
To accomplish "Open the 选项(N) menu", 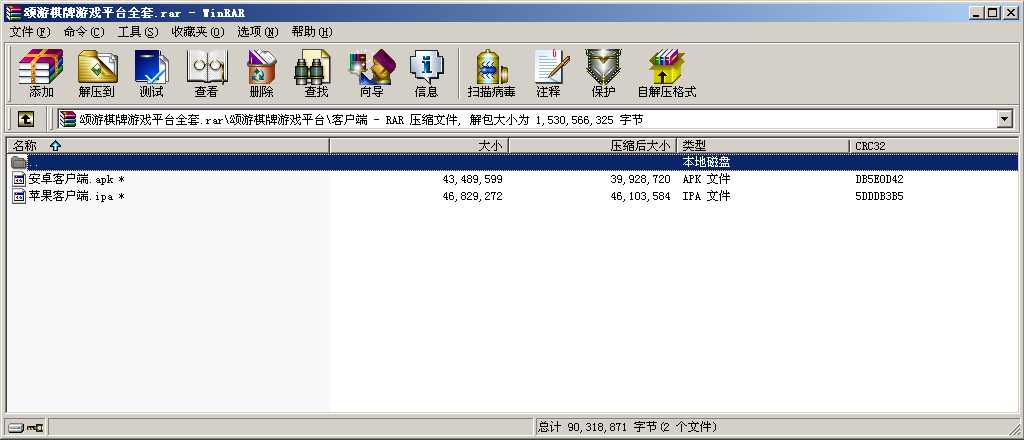I will tap(257, 31).
